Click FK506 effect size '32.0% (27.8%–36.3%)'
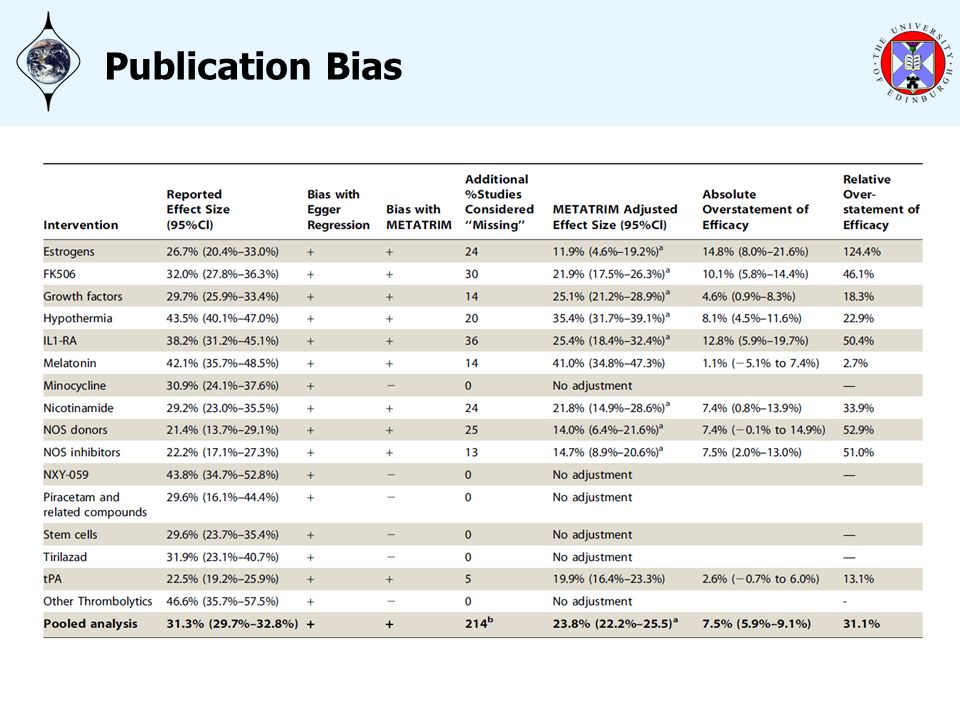Screen dimensions: 960x720 pos(222,274)
